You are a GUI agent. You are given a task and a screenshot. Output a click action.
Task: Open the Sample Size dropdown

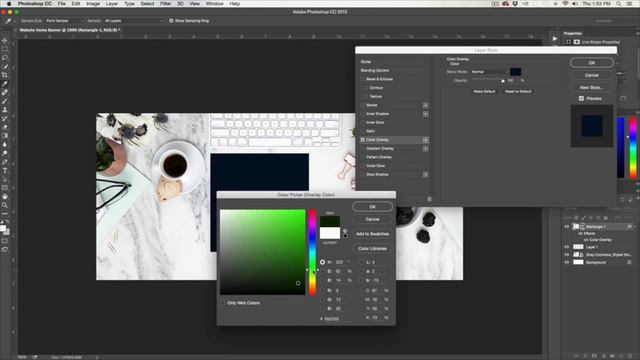click(x=64, y=20)
